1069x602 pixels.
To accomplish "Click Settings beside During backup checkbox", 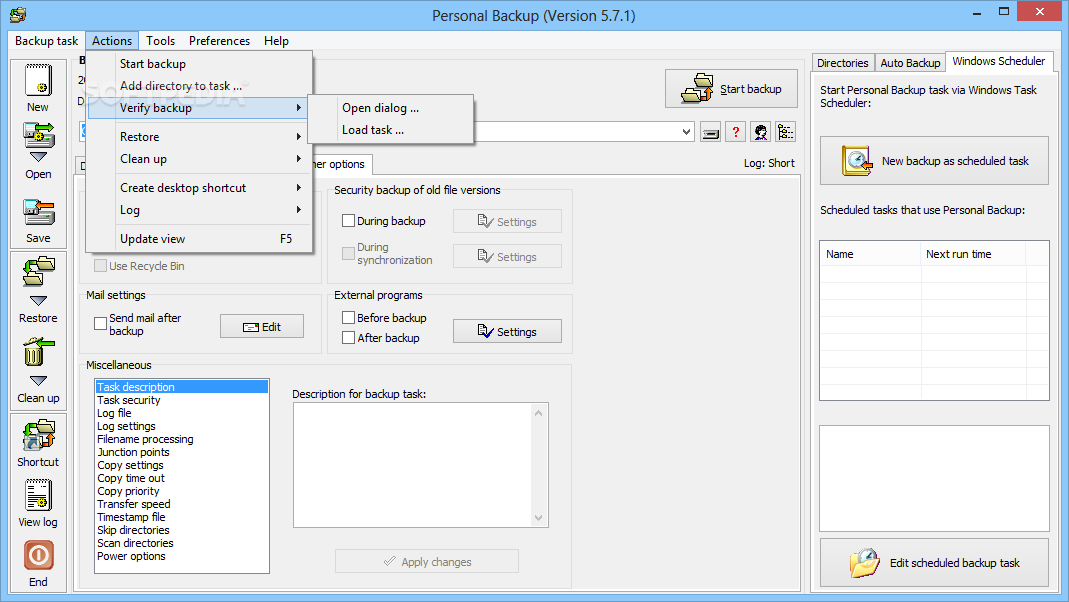I will 507,222.
